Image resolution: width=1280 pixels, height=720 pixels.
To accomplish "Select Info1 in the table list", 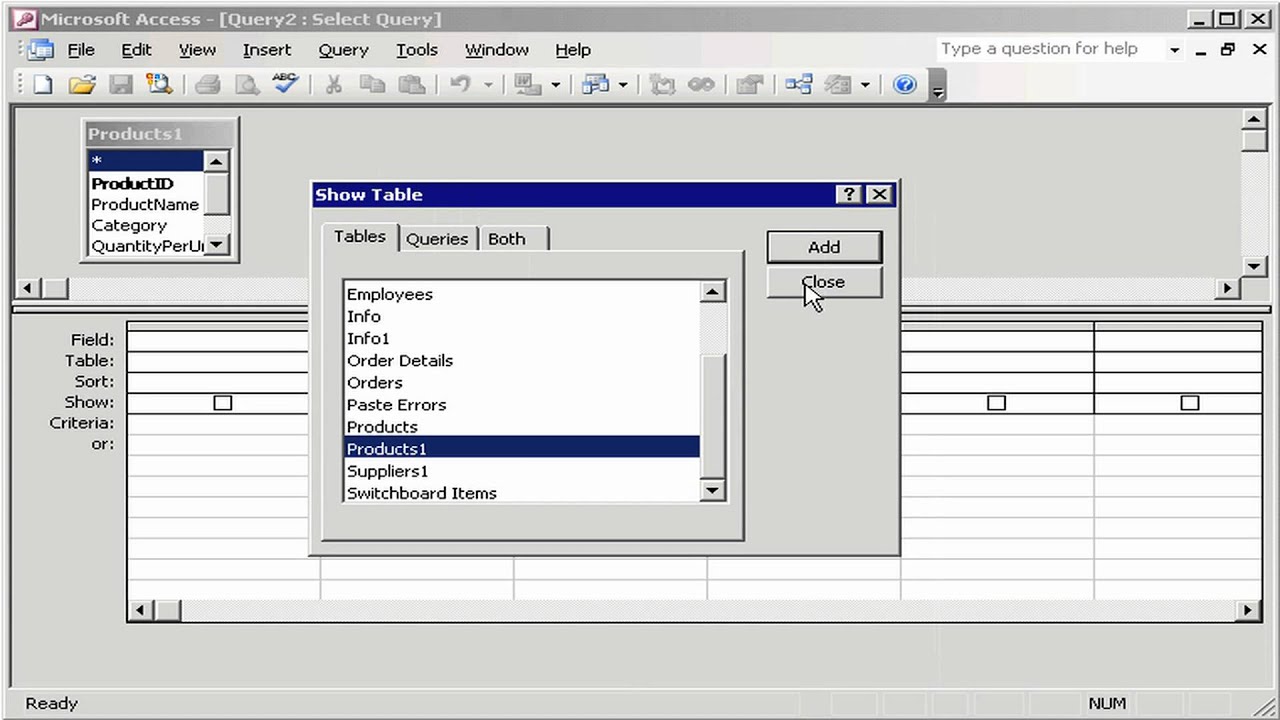I will coord(521,338).
